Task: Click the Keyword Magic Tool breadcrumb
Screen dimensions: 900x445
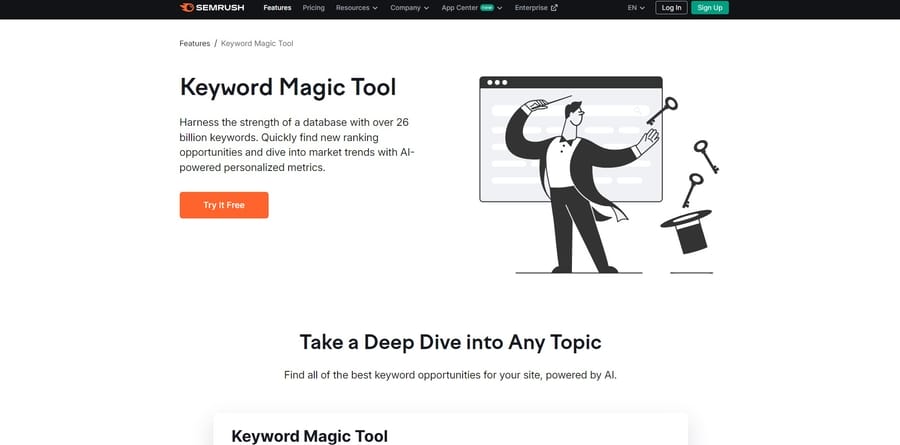Action: 257,43
